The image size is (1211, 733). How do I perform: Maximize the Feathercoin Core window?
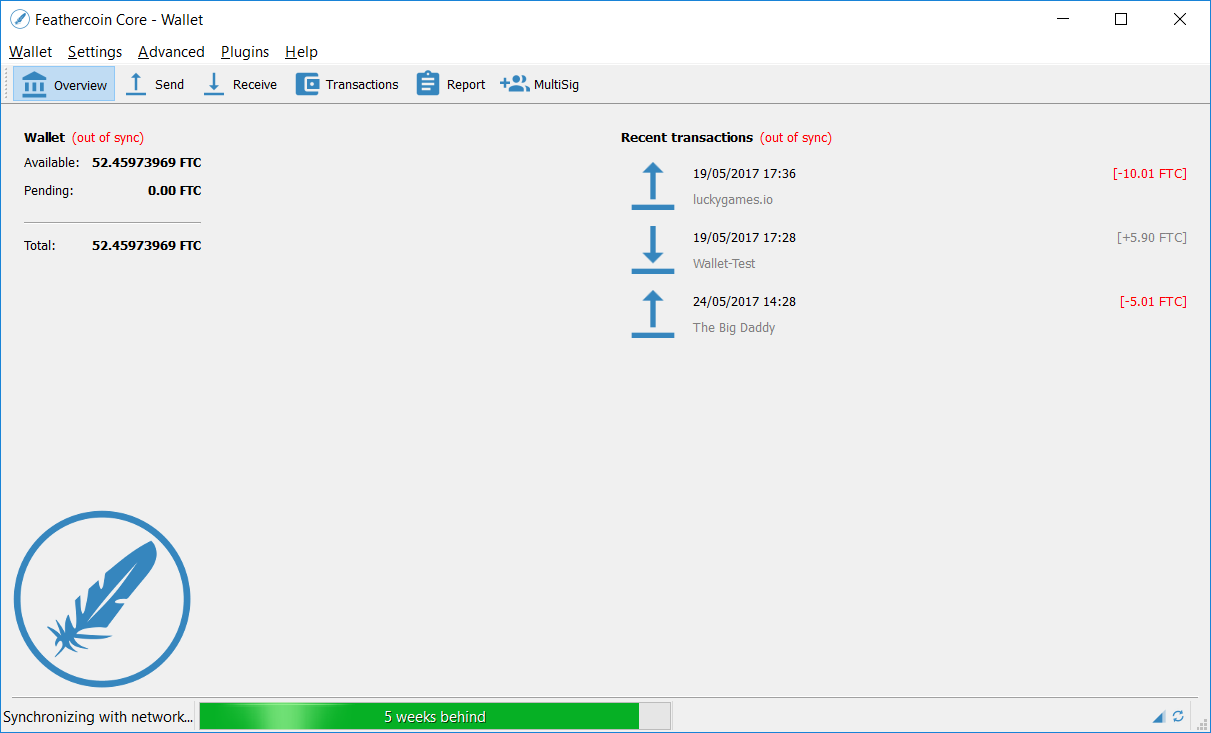1121,19
